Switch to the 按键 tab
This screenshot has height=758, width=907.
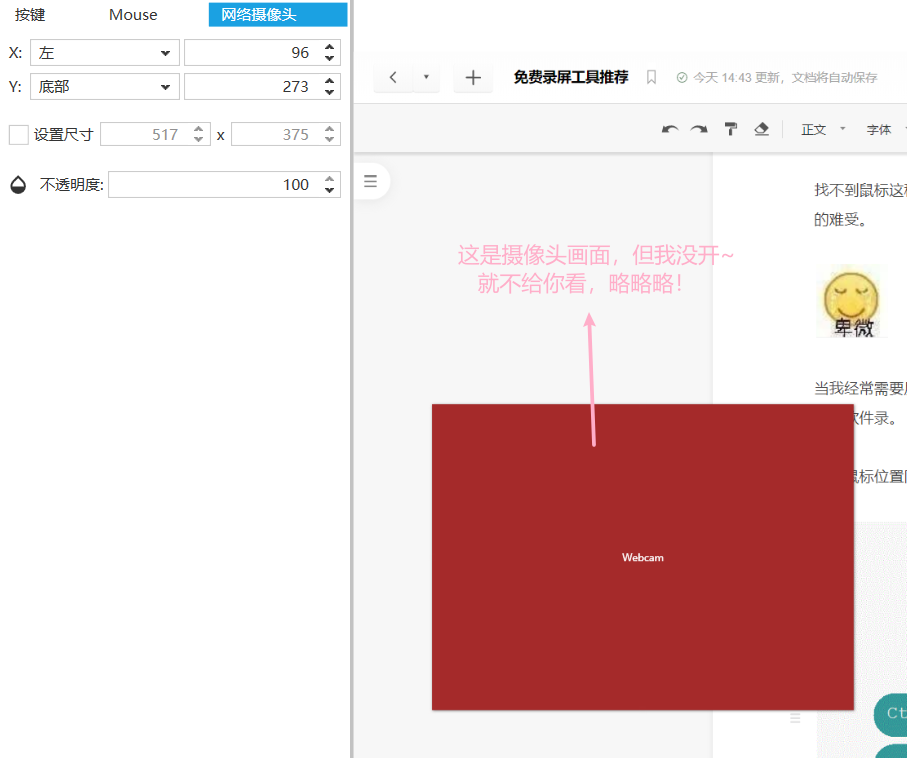click(30, 15)
